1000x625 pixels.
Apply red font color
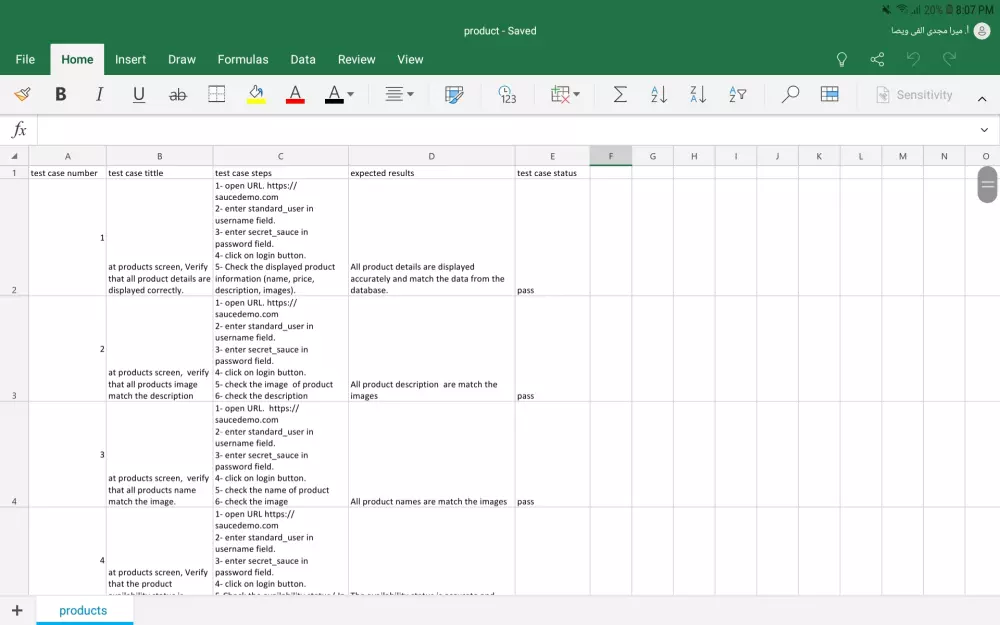point(295,94)
